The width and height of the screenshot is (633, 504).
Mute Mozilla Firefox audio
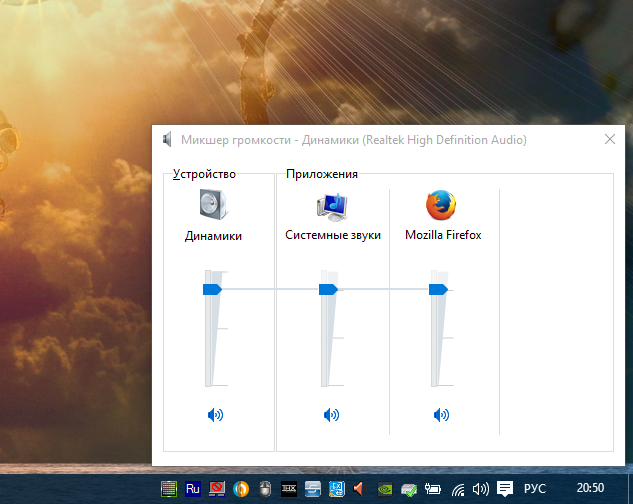pos(441,415)
